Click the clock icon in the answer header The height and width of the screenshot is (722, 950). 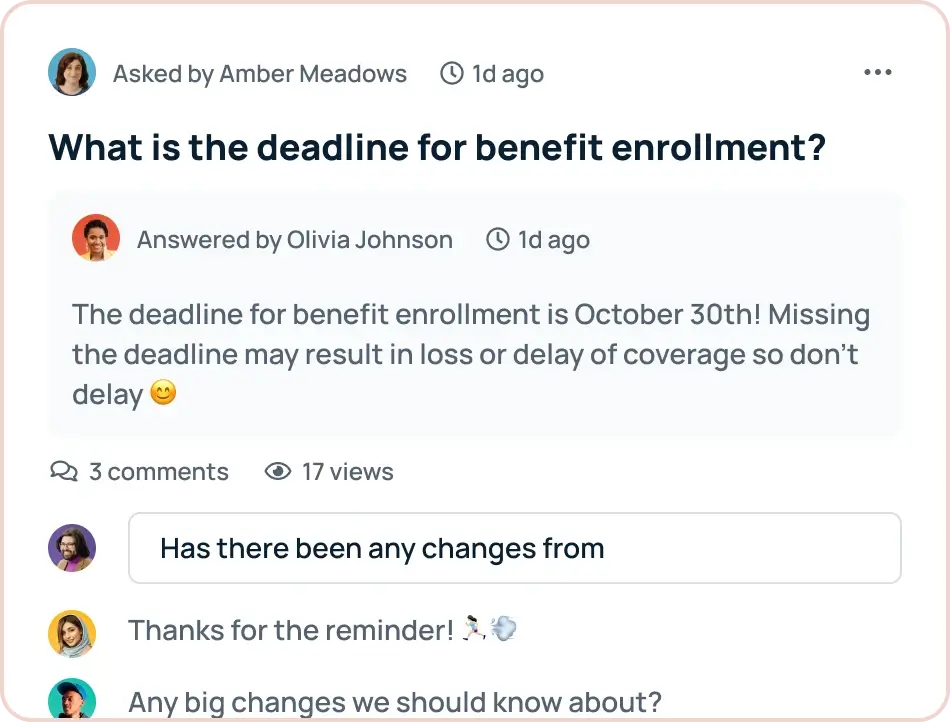pyautogui.click(x=498, y=240)
